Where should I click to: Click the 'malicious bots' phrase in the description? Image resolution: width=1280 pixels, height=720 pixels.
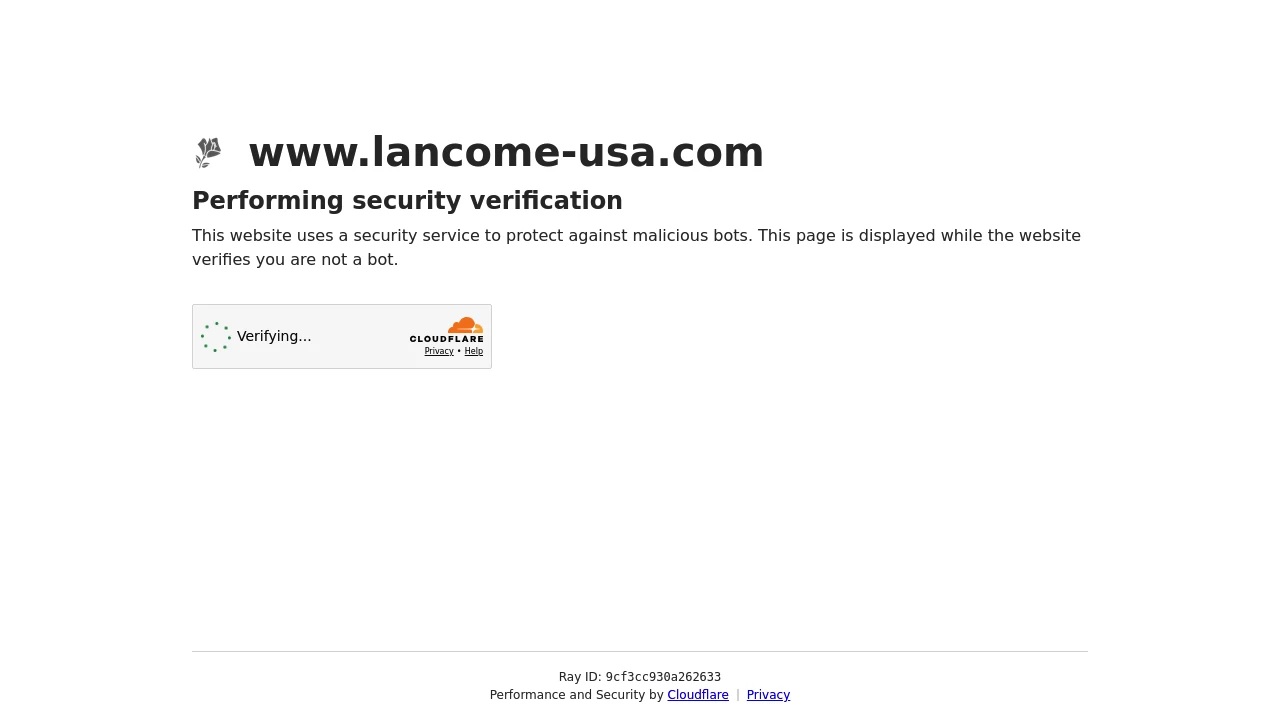point(692,236)
